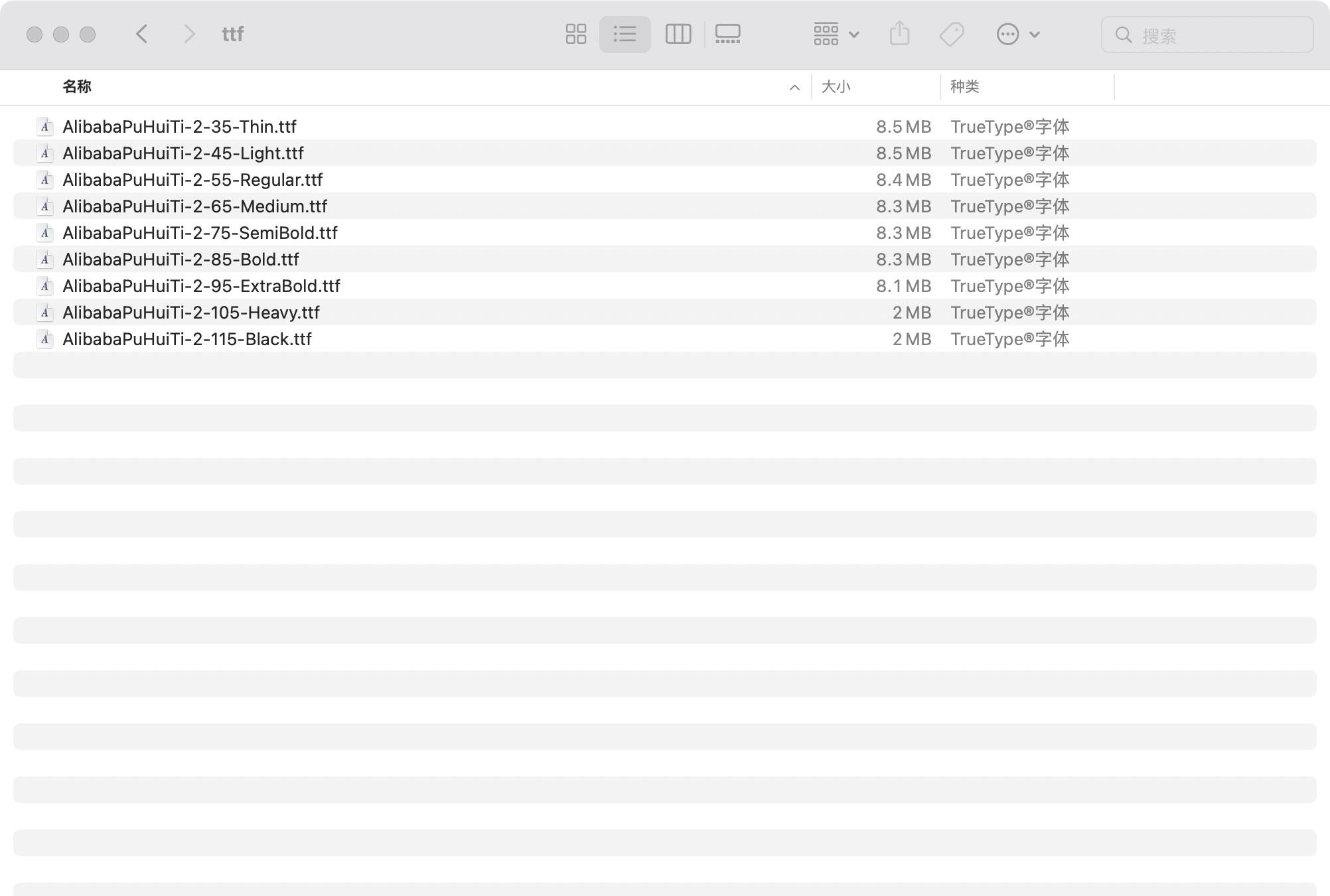Close the Finder window

(x=35, y=35)
